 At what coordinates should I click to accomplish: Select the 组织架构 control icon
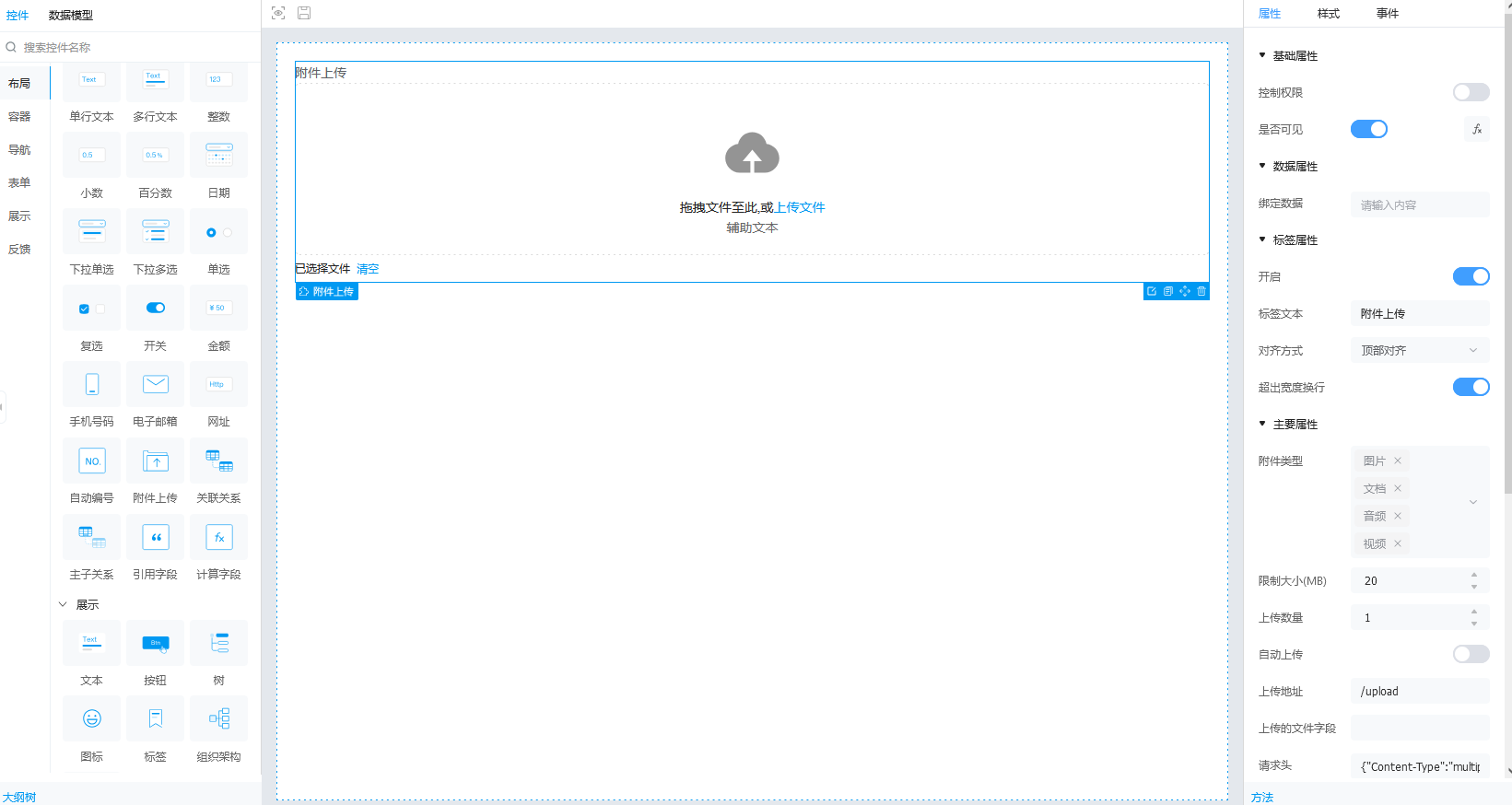[218, 718]
